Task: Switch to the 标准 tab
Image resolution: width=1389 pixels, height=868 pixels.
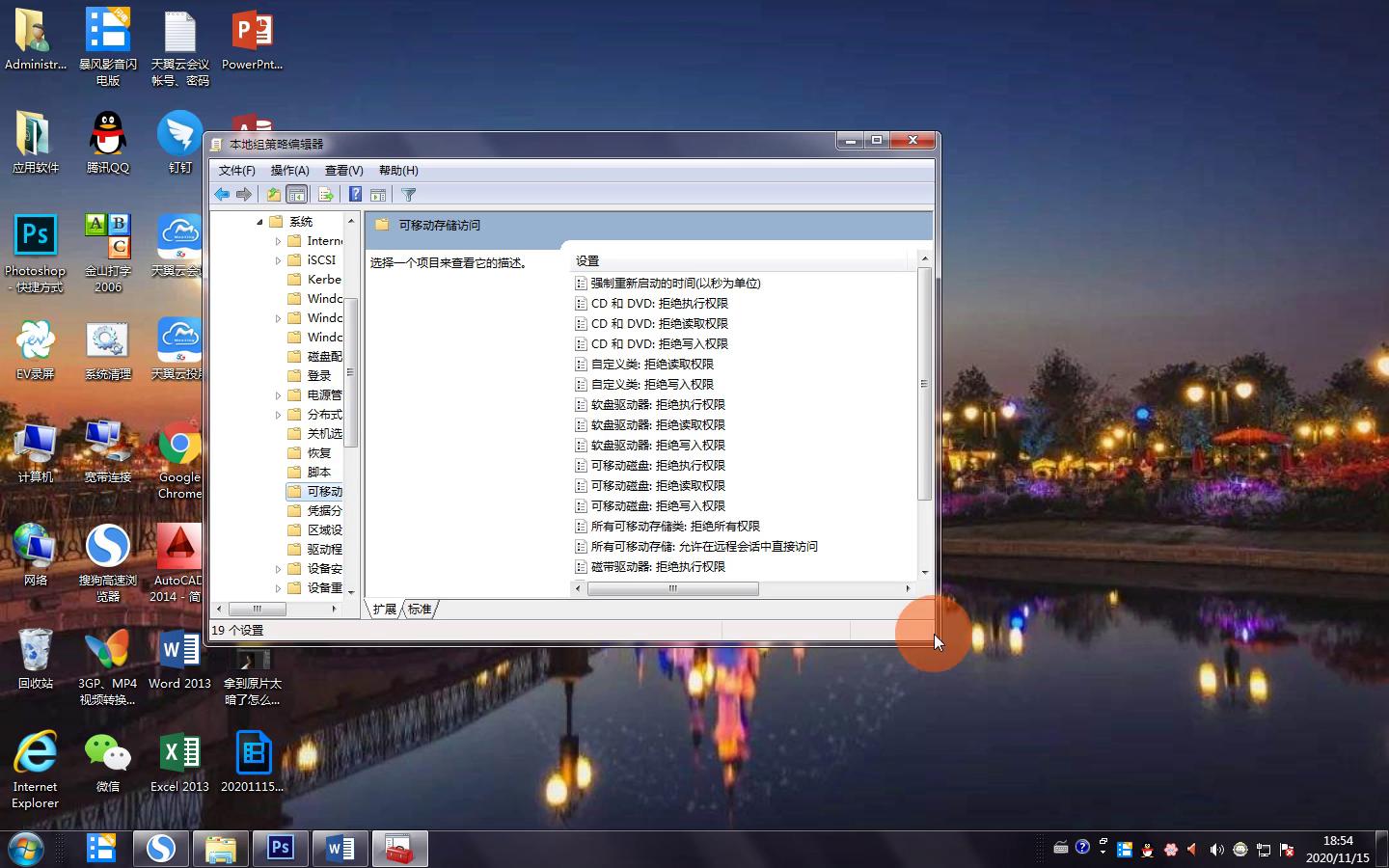Action: click(x=420, y=610)
